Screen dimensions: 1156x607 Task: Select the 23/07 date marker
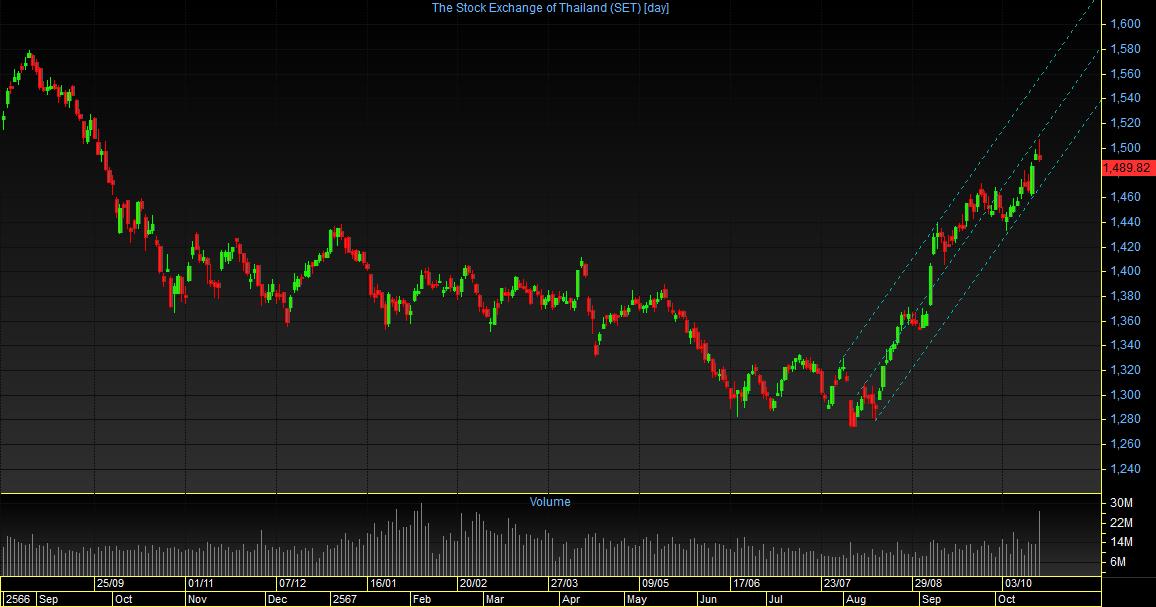[838, 583]
